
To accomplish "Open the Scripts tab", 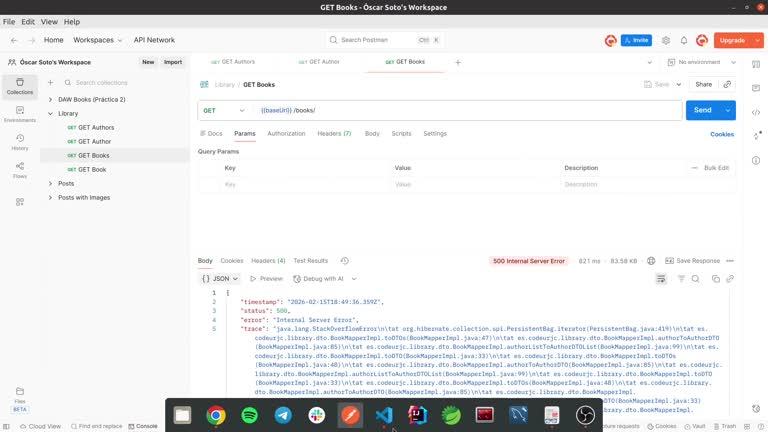I will click(x=401, y=134).
